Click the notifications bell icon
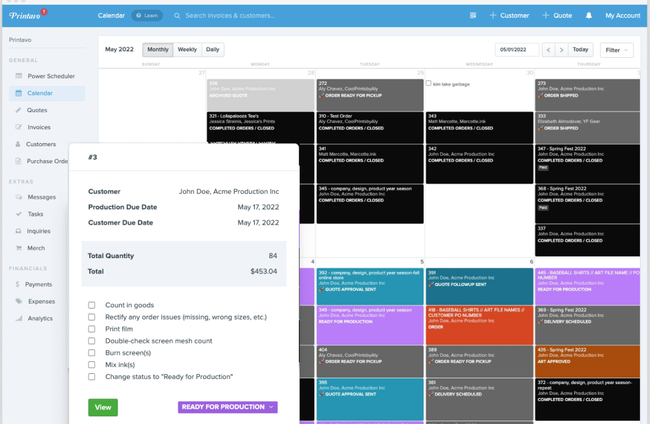Viewport: 650px width, 424px height. click(589, 16)
